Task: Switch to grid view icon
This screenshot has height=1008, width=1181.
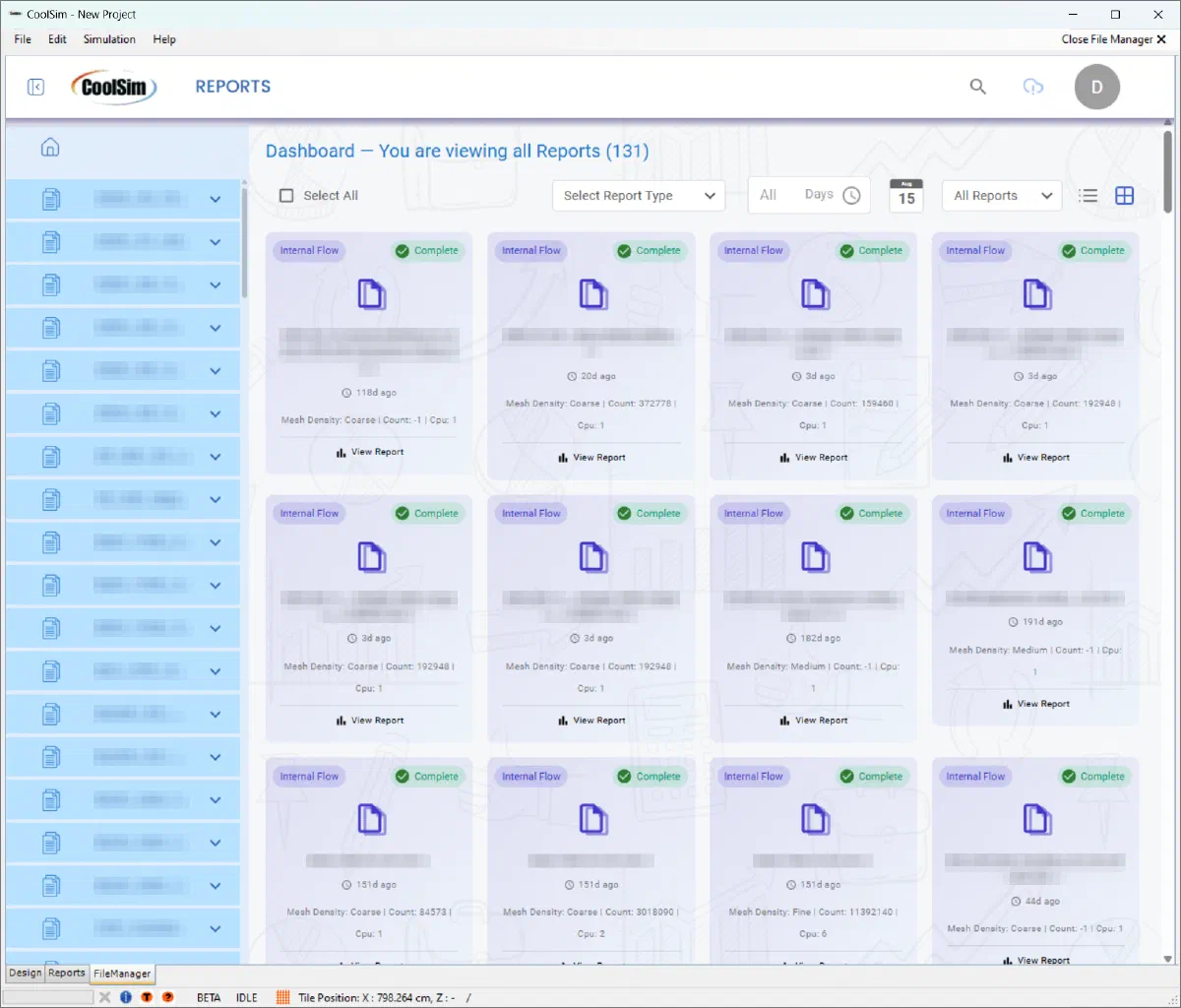Action: [1124, 195]
